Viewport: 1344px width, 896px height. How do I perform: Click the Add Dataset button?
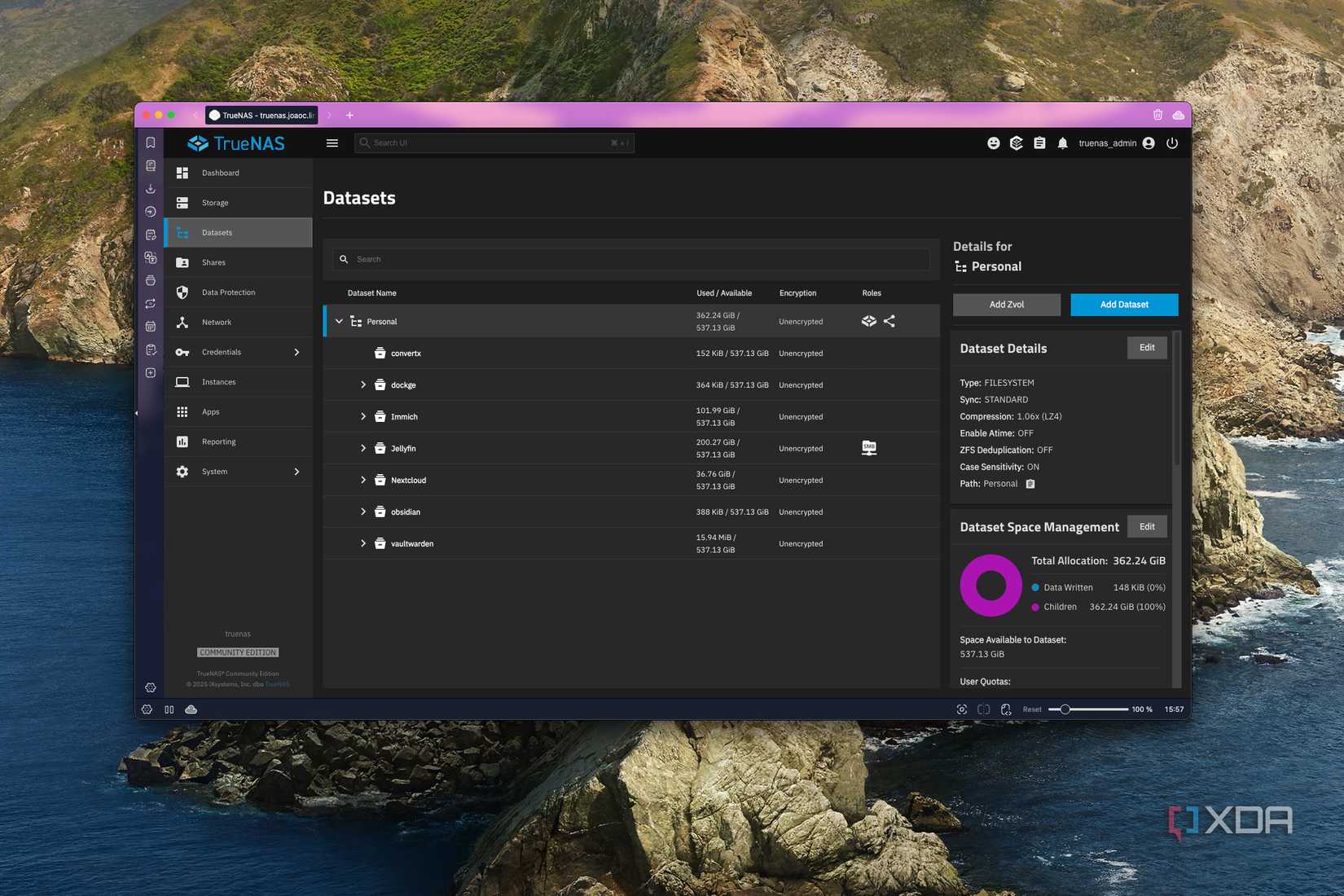point(1124,305)
